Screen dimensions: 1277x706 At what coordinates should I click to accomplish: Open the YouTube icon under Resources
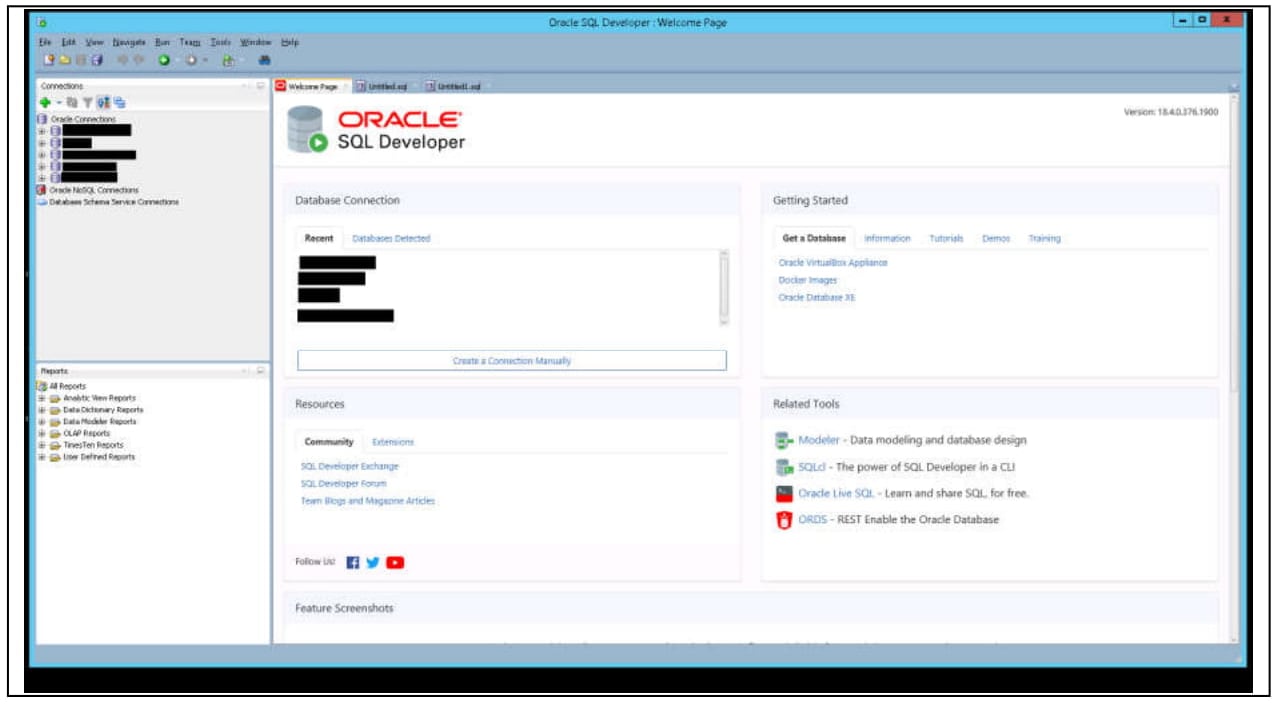(395, 562)
